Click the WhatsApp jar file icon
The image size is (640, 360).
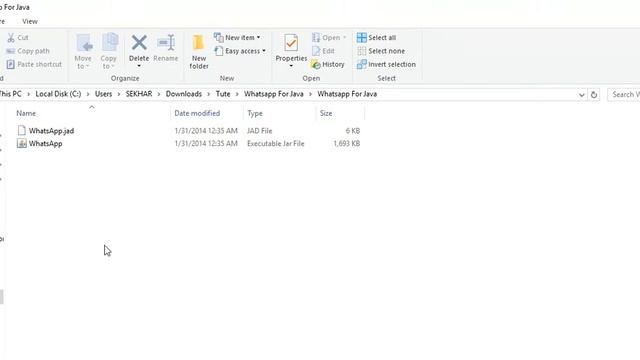[x=22, y=143]
